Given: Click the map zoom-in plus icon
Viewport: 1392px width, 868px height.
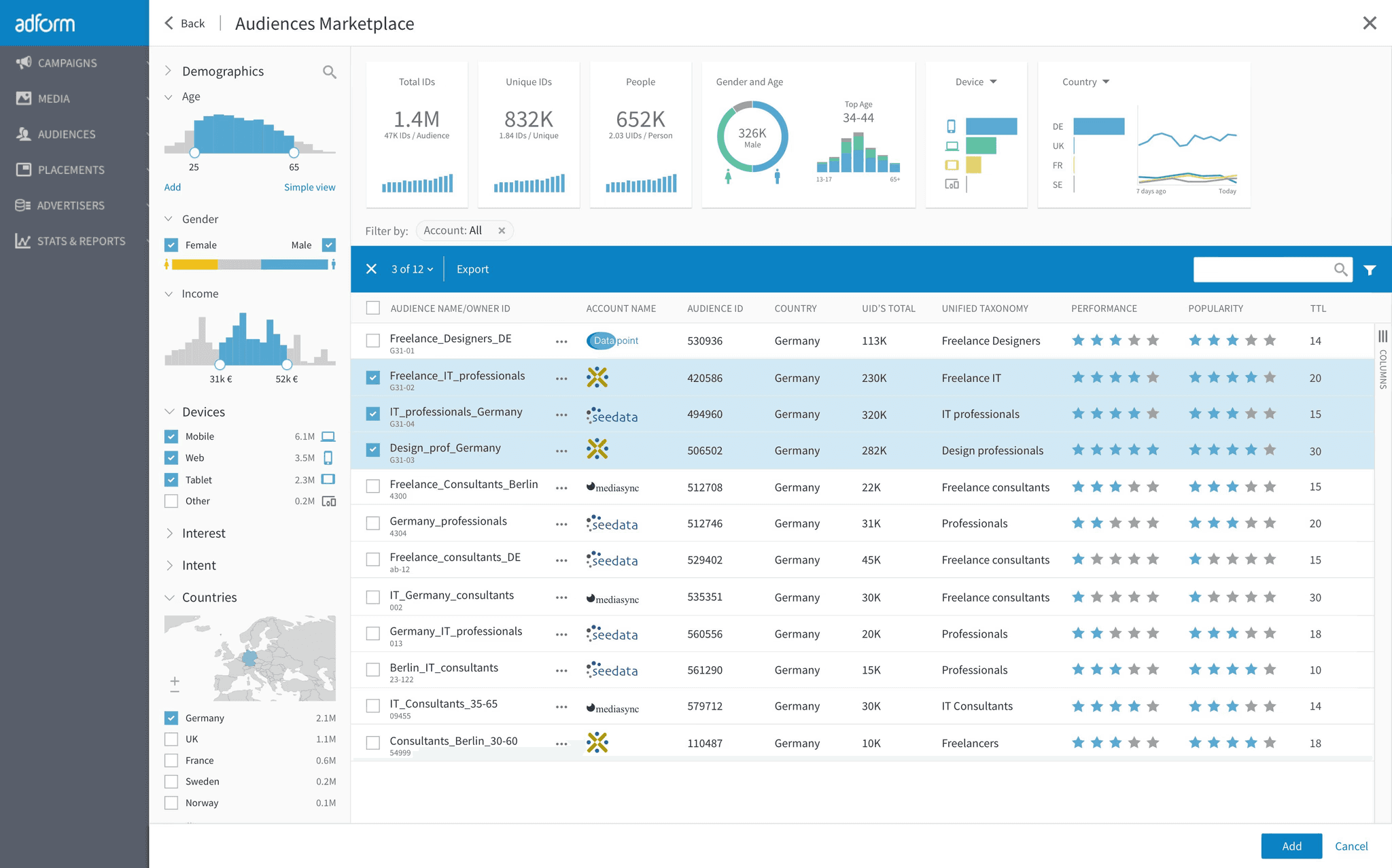Looking at the screenshot, I should 175,680.
